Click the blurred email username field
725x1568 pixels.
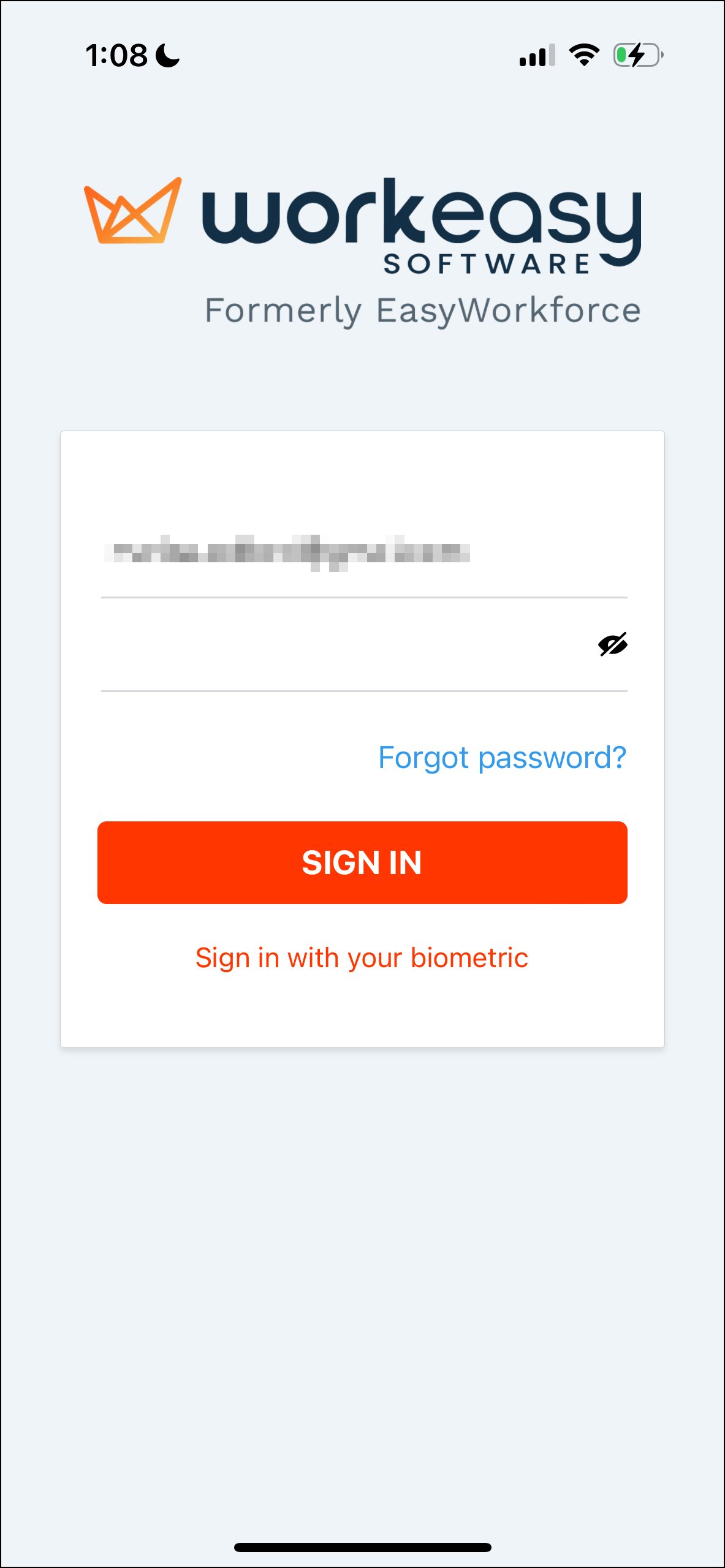click(364, 553)
